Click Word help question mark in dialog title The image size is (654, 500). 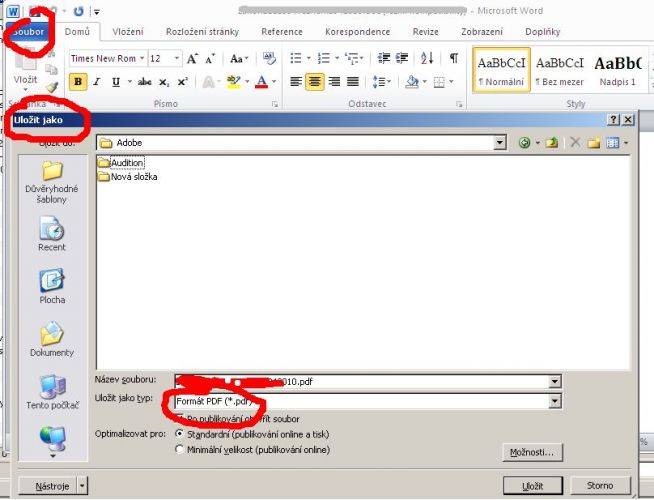click(613, 120)
